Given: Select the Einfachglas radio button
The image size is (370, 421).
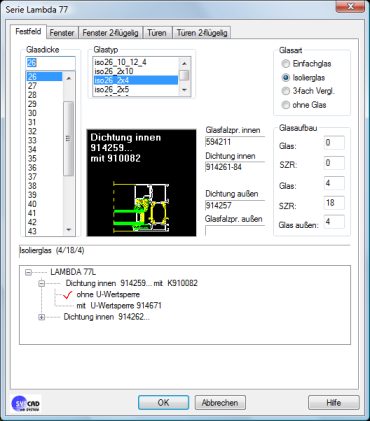Looking at the screenshot, I should pos(286,63).
